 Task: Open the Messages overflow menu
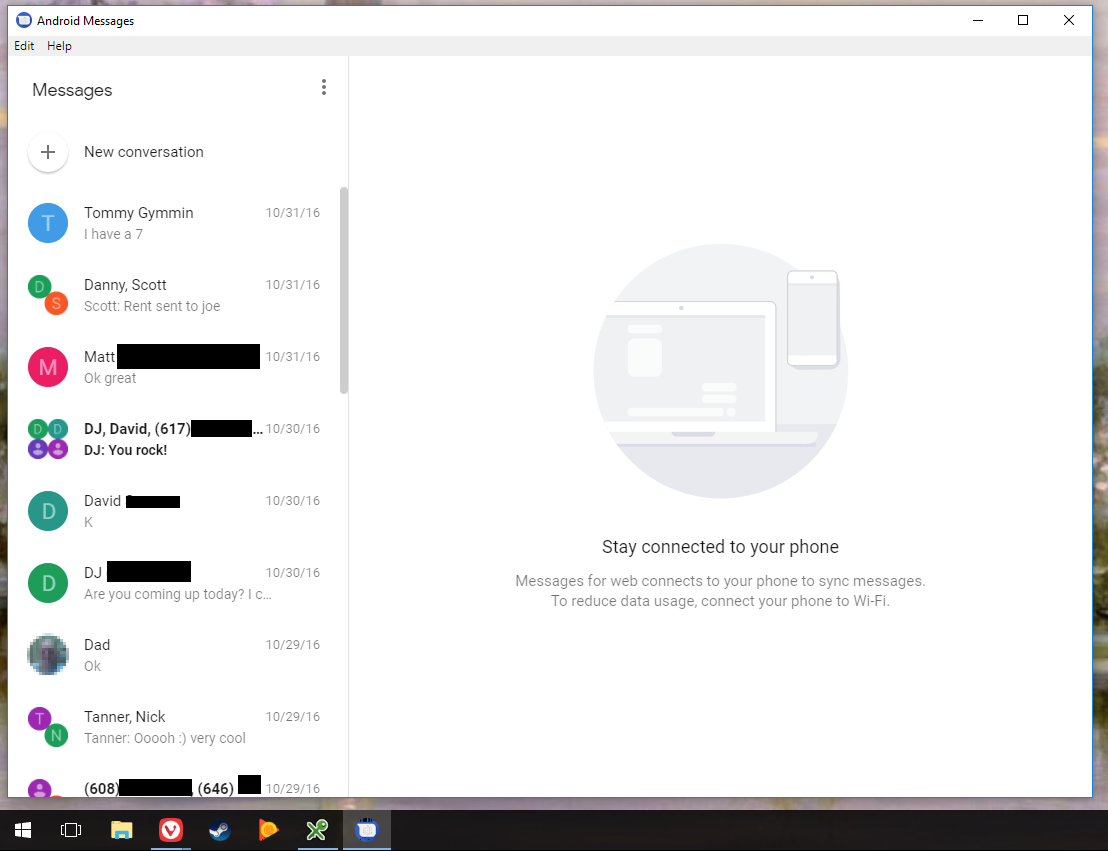(x=324, y=87)
